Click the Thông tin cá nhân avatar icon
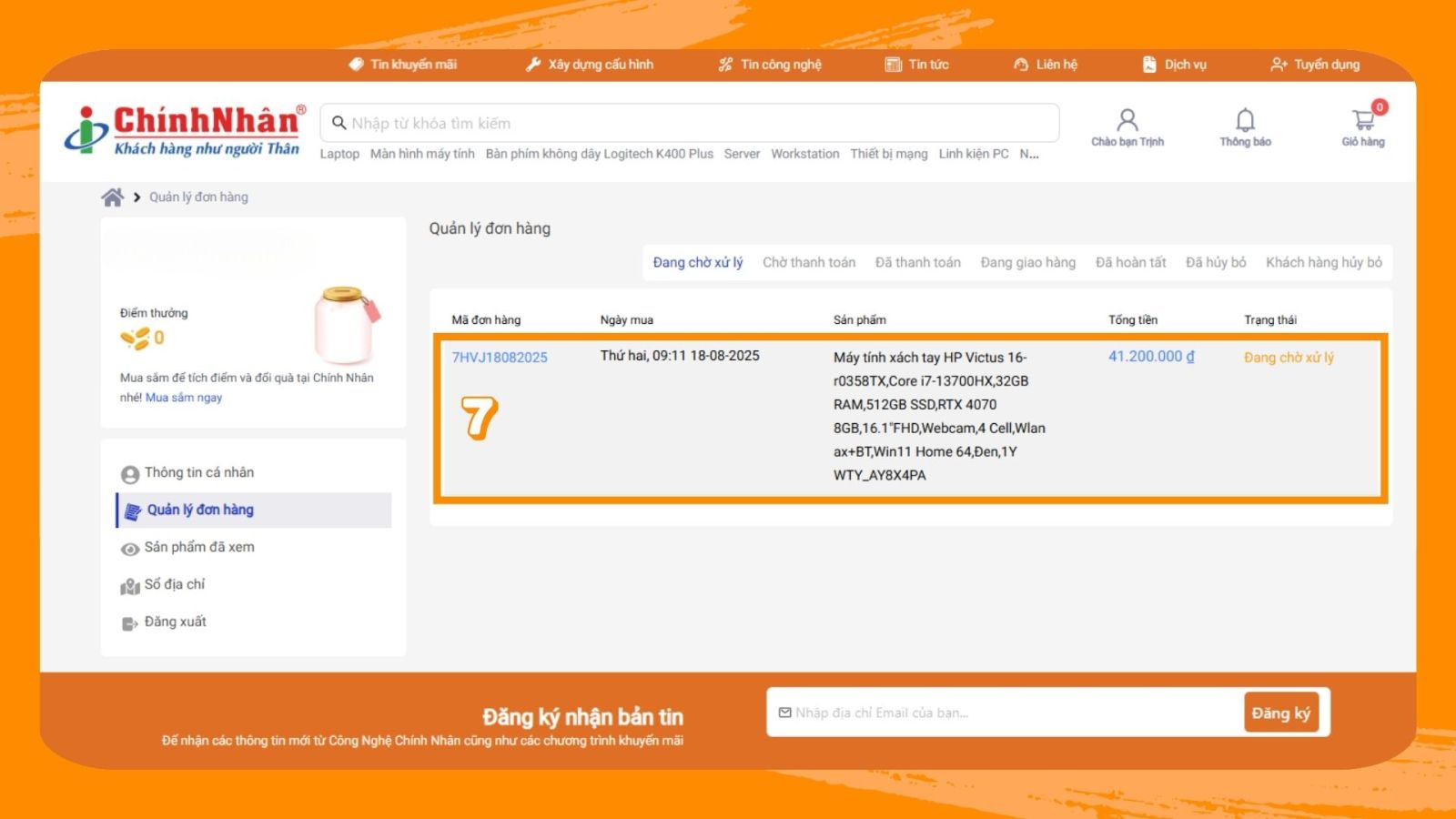 pyautogui.click(x=130, y=474)
